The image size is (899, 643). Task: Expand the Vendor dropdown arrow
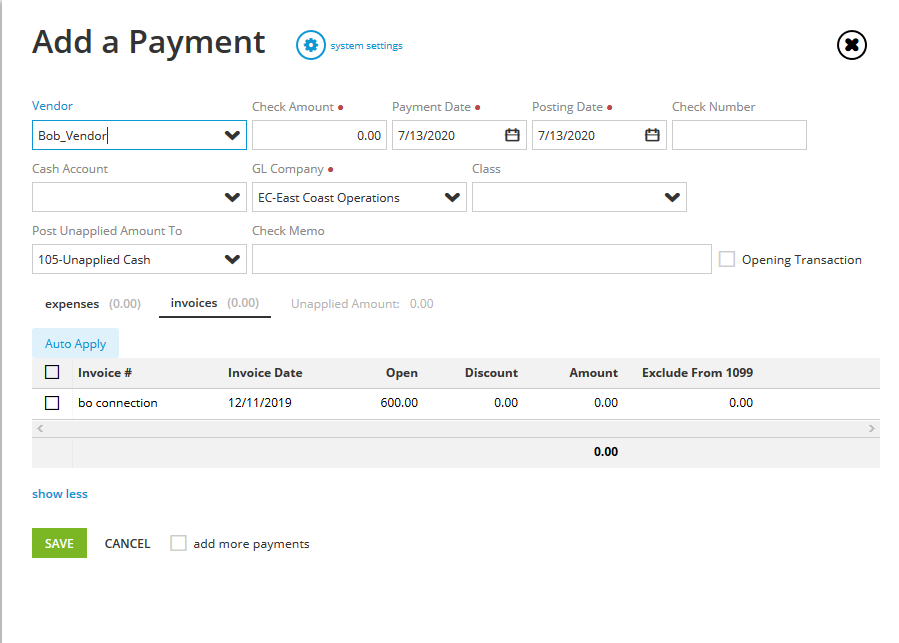(x=232, y=135)
